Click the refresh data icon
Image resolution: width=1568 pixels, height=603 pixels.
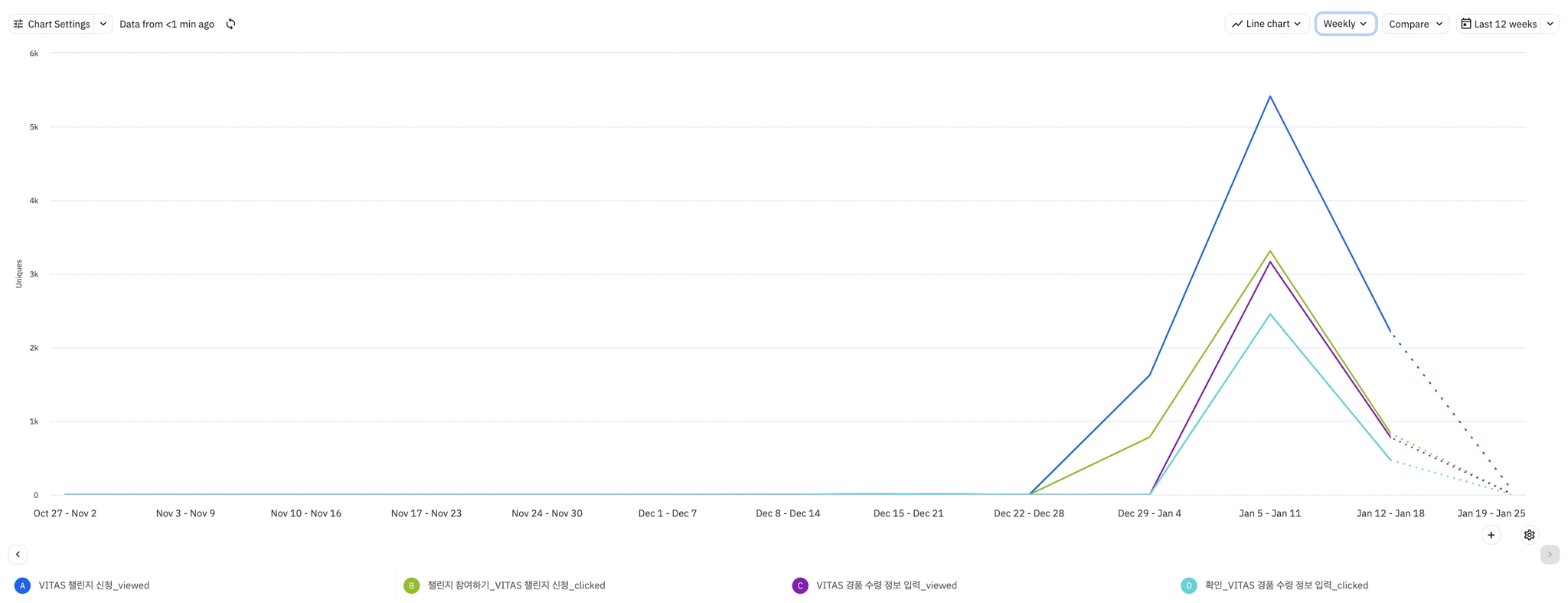click(x=230, y=24)
